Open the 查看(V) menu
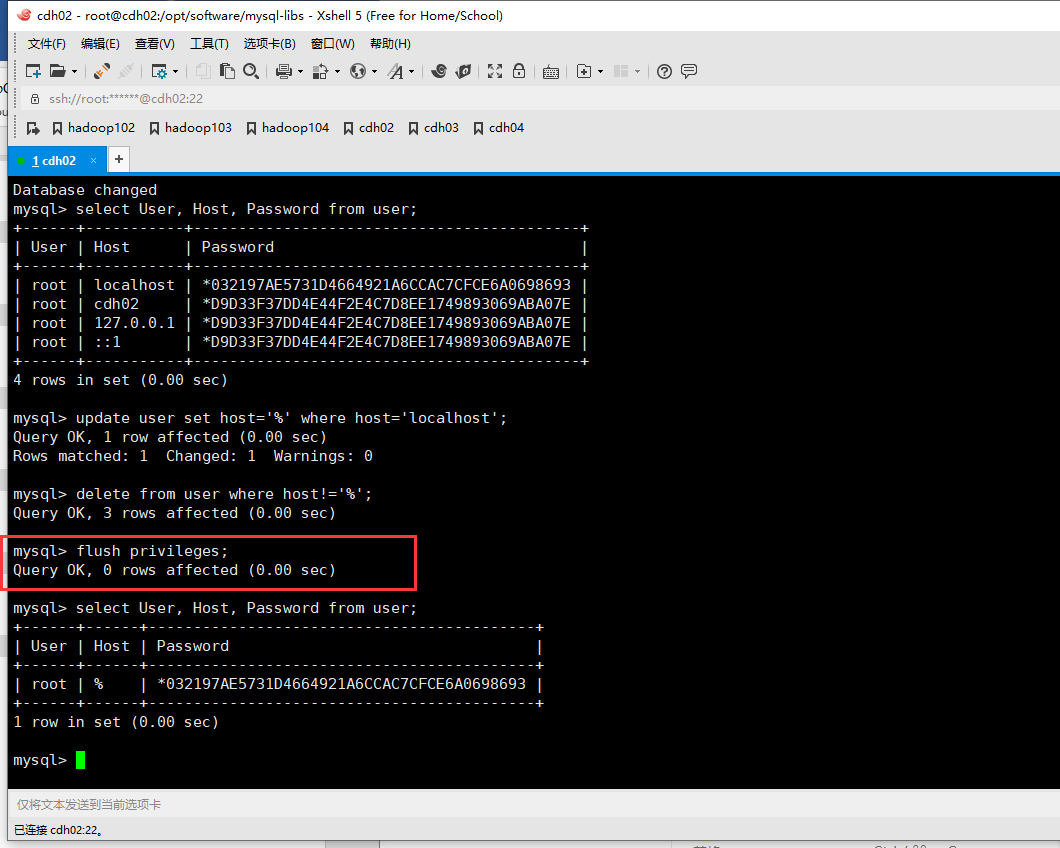 [x=155, y=44]
